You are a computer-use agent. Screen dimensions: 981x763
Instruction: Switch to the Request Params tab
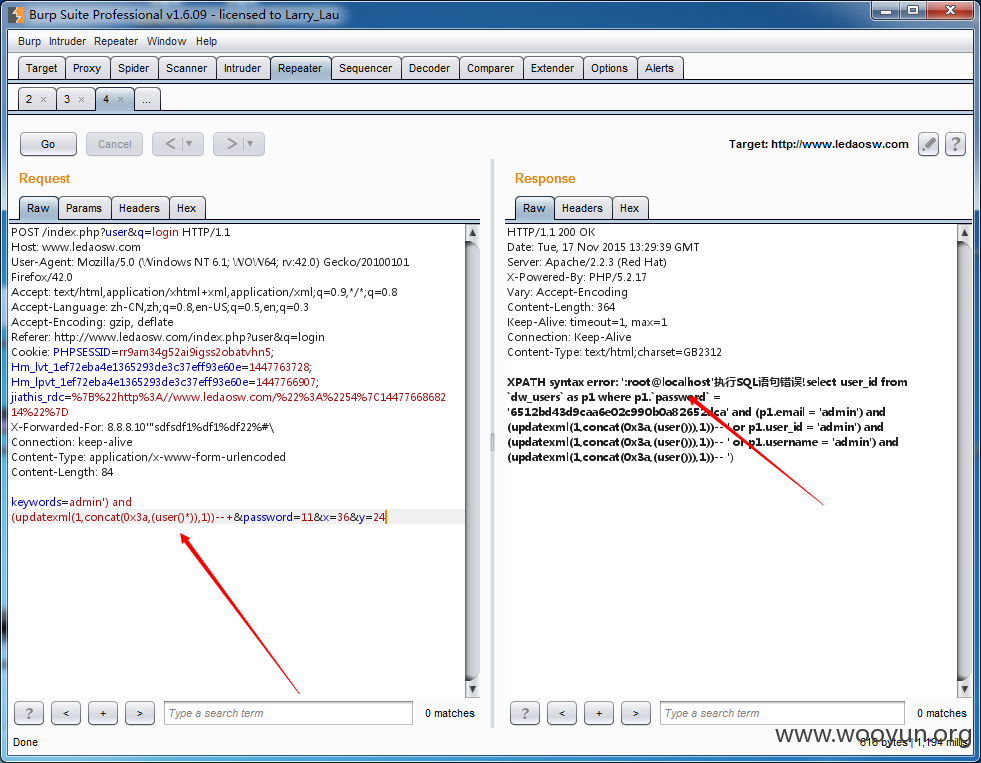(84, 208)
